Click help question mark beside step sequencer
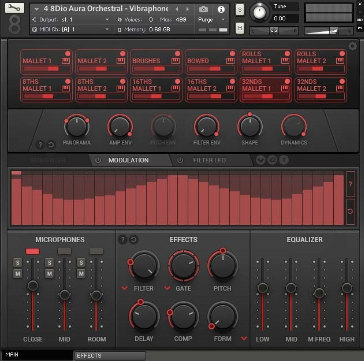The image size is (364, 361). coord(350,184)
